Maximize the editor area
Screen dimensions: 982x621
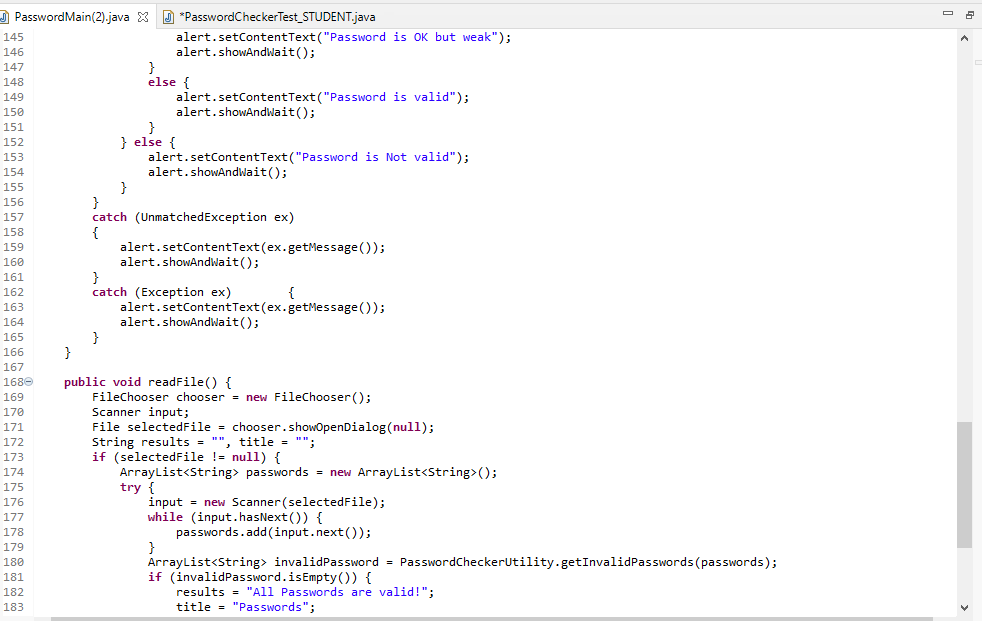coord(969,14)
